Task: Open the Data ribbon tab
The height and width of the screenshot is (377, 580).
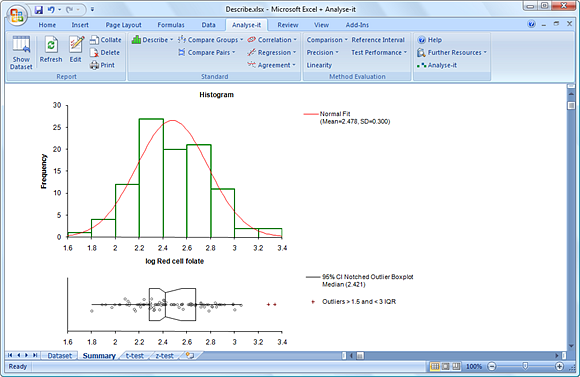Action: [x=208, y=25]
